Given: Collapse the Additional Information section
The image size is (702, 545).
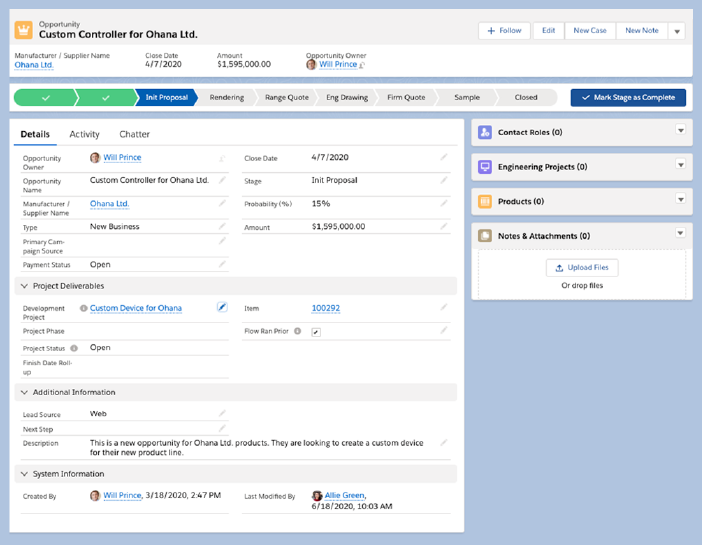Looking at the screenshot, I should click(x=24, y=392).
